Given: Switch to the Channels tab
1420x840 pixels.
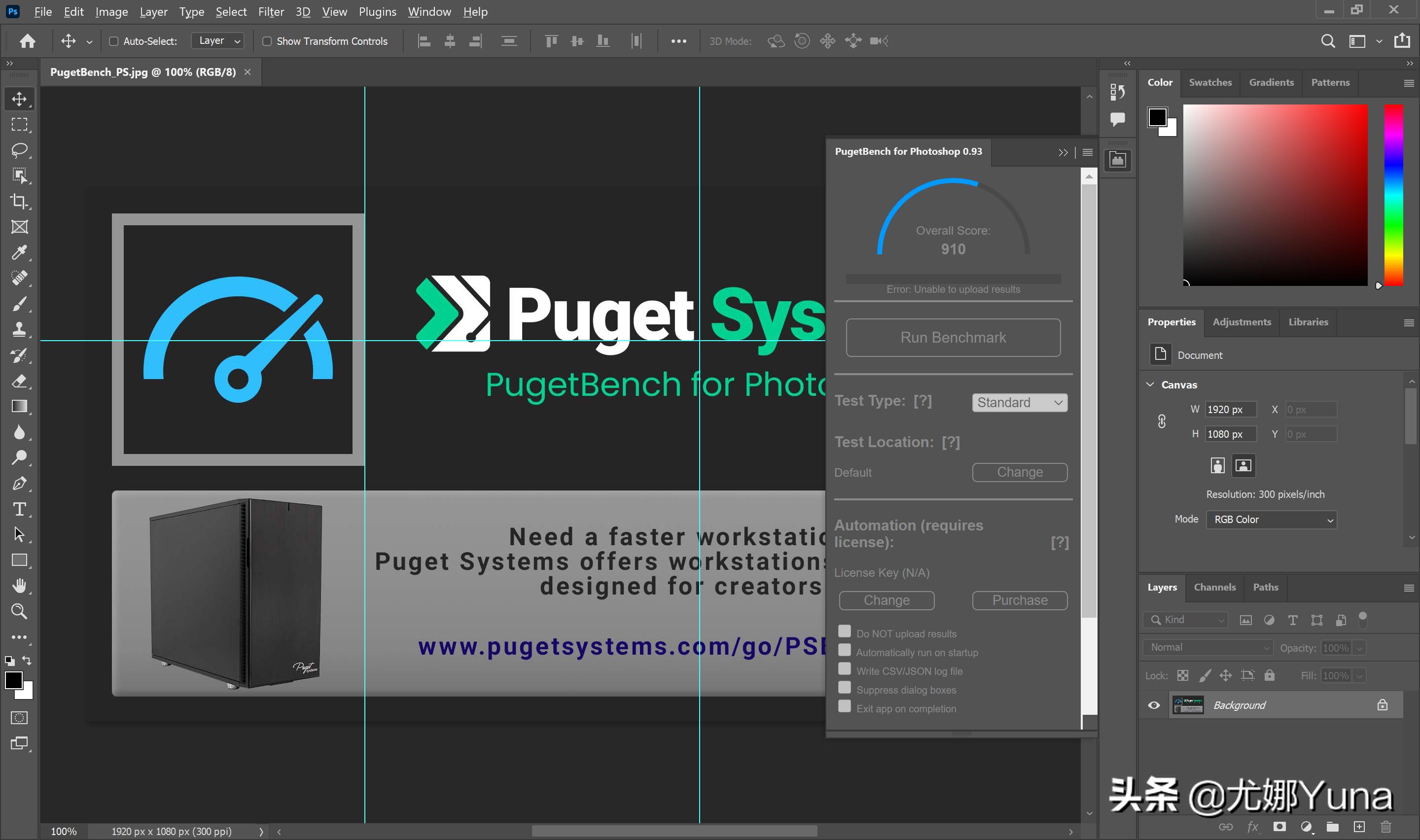Looking at the screenshot, I should [1214, 587].
